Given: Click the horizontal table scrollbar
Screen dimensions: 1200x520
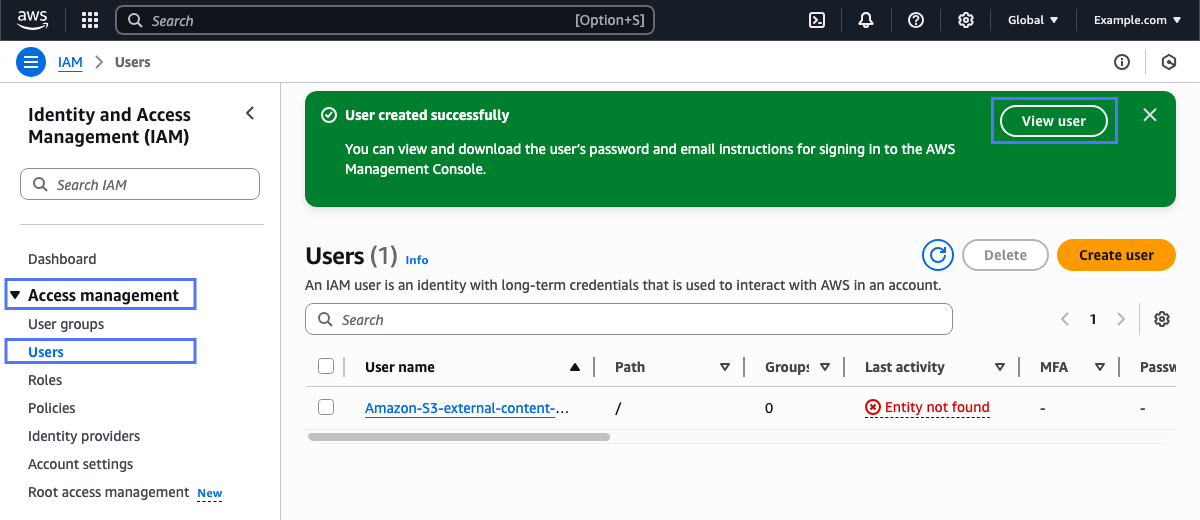Looking at the screenshot, I should (459, 437).
